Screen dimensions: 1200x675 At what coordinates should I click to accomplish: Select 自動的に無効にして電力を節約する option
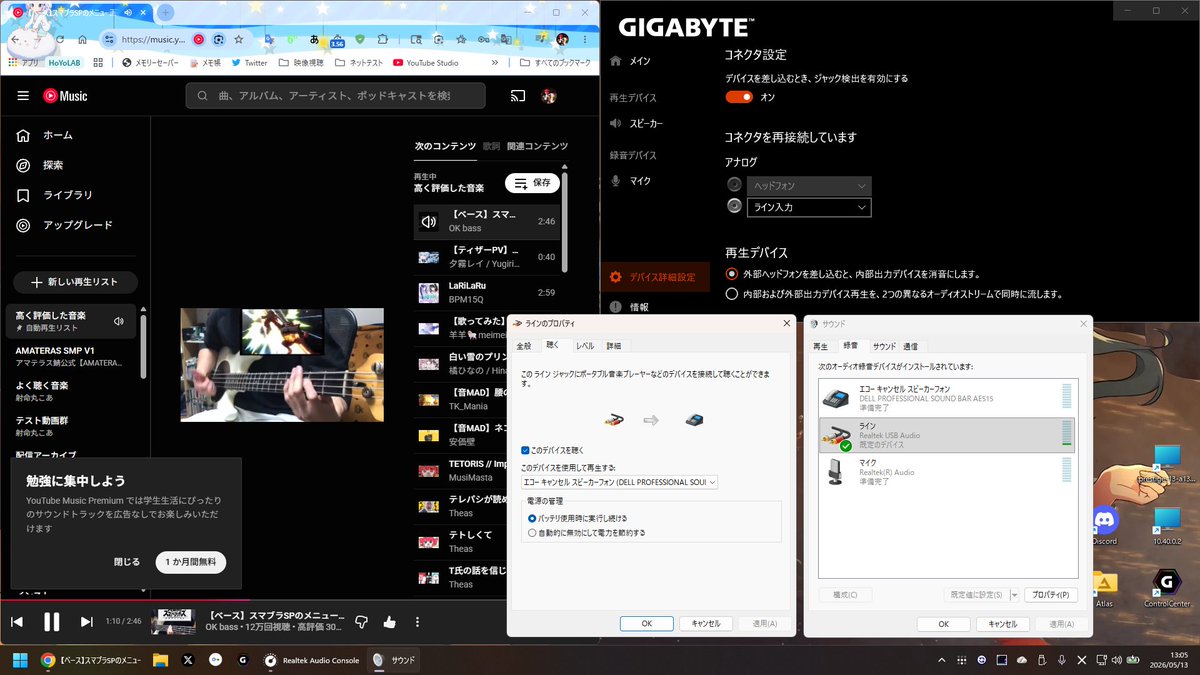[532, 533]
